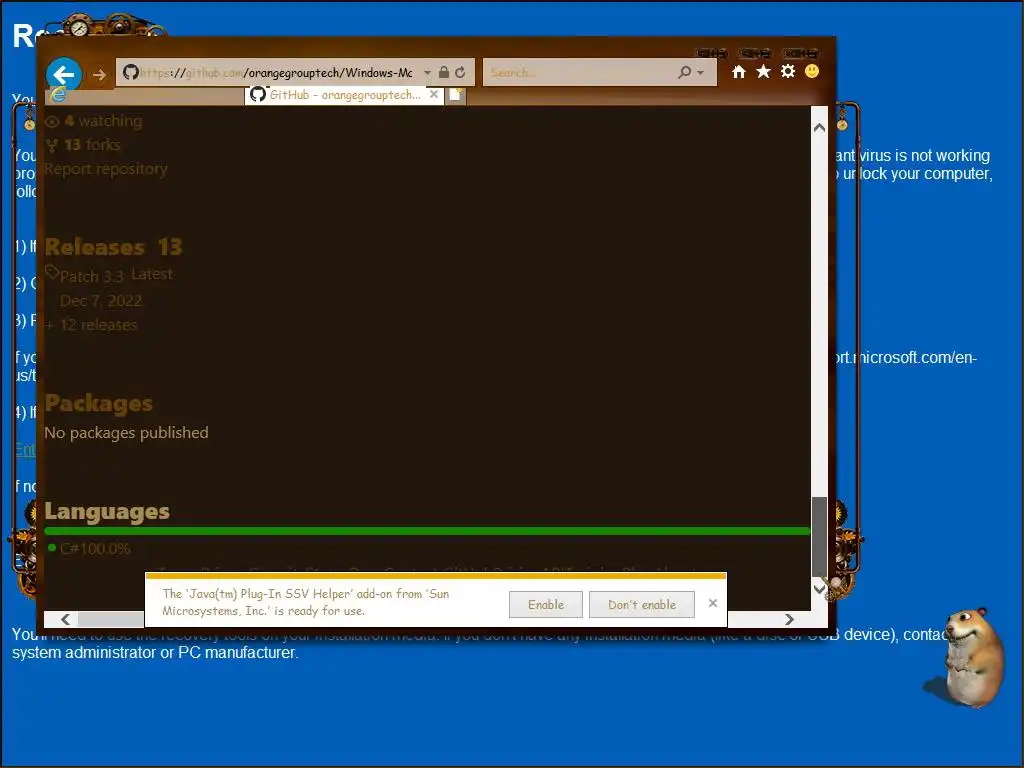Click 'No packages published' text
This screenshot has width=1024, height=768.
(x=127, y=432)
